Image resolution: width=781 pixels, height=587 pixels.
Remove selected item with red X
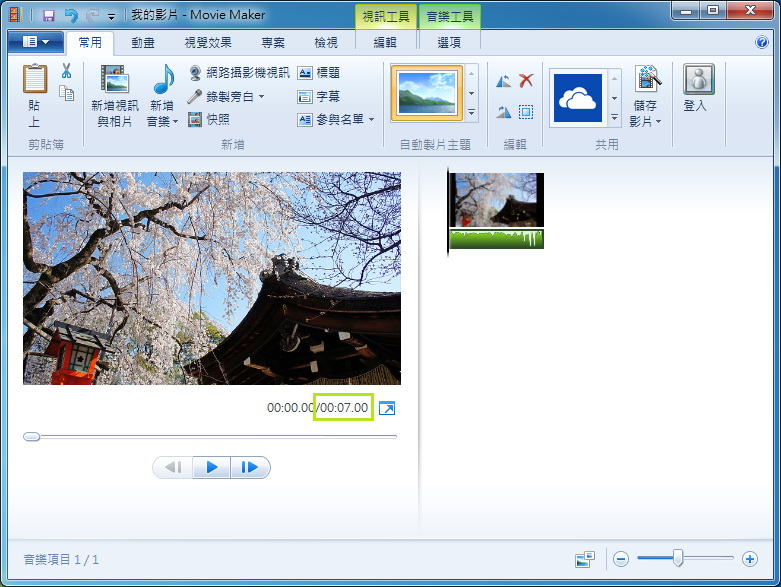point(526,81)
